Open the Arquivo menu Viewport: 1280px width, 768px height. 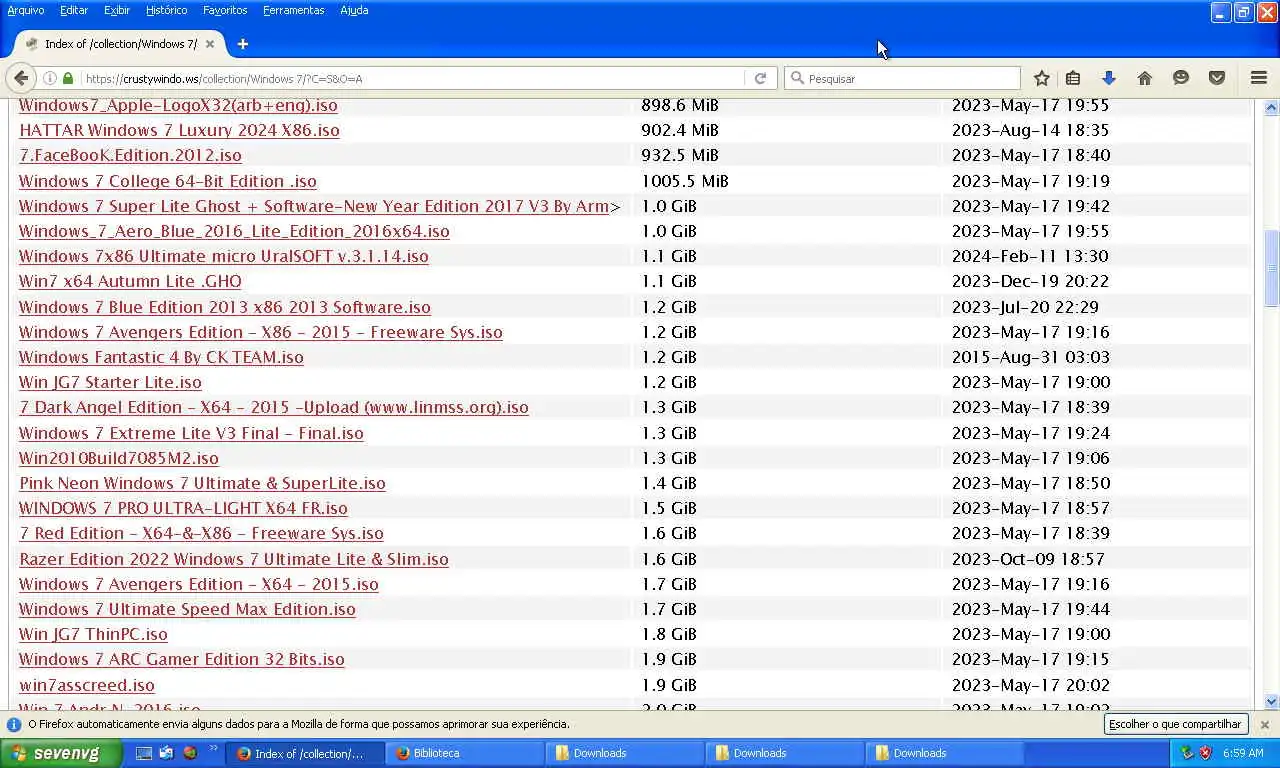26,10
